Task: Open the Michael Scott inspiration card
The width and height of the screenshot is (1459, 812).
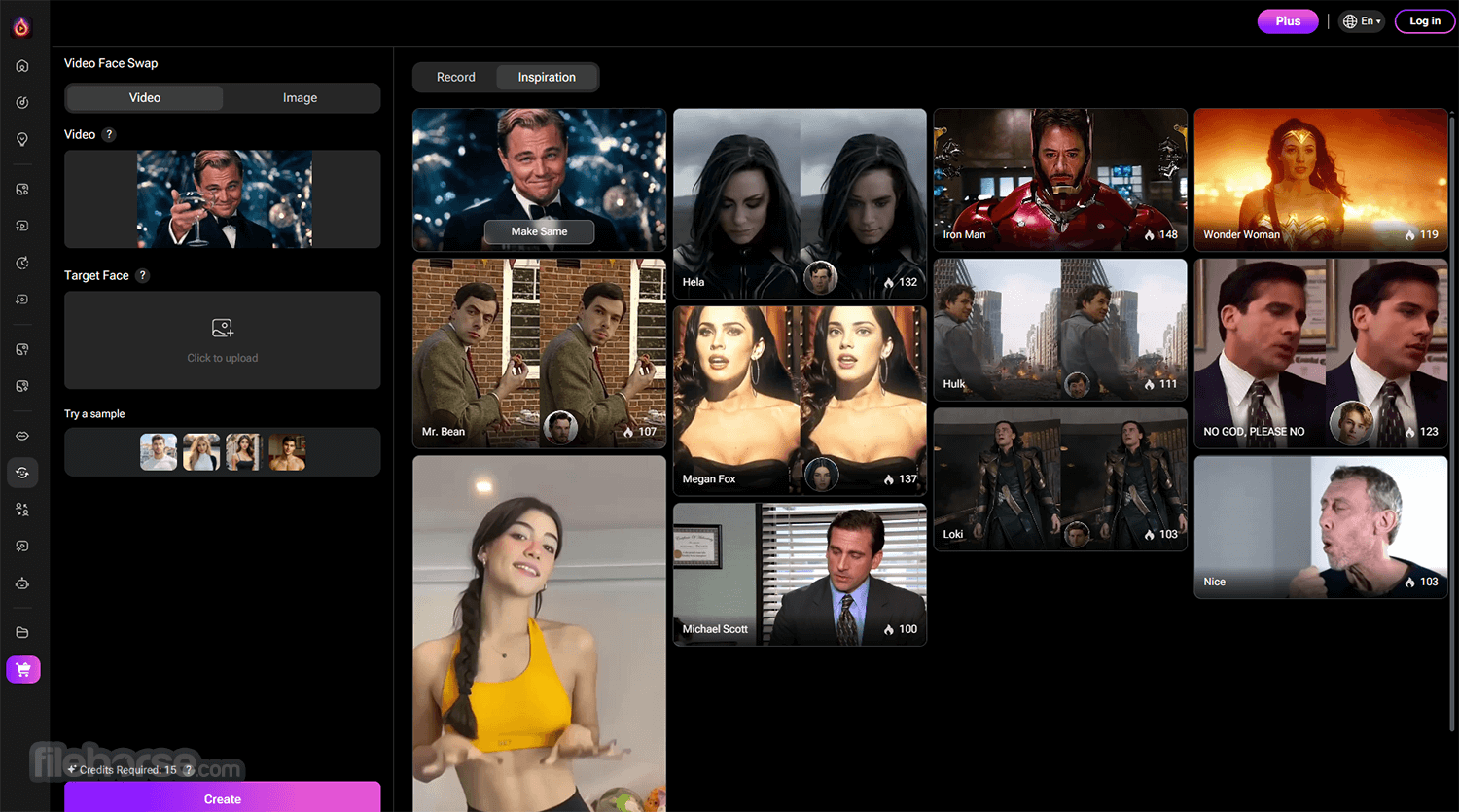Action: pyautogui.click(x=800, y=575)
